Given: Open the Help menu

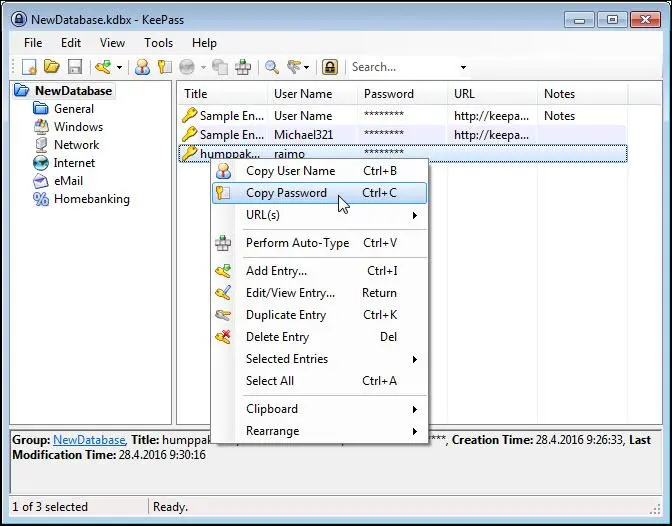Looking at the screenshot, I should click(x=204, y=43).
